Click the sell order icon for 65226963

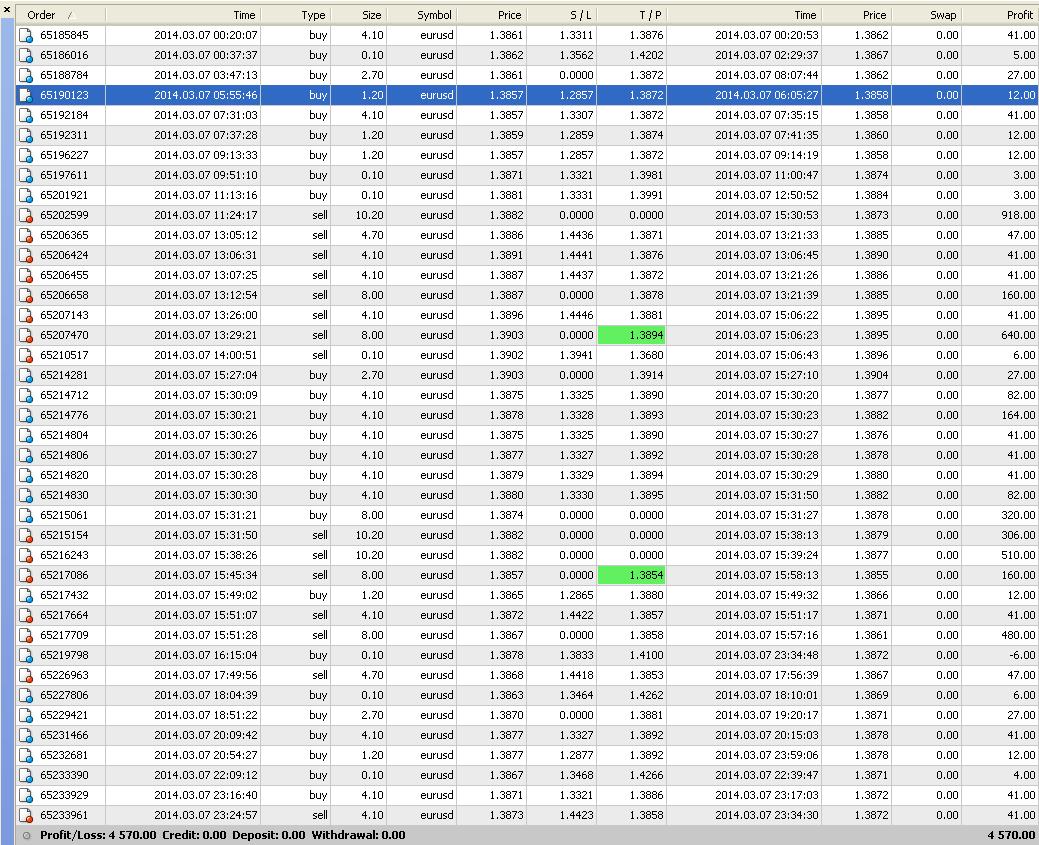tap(26, 675)
